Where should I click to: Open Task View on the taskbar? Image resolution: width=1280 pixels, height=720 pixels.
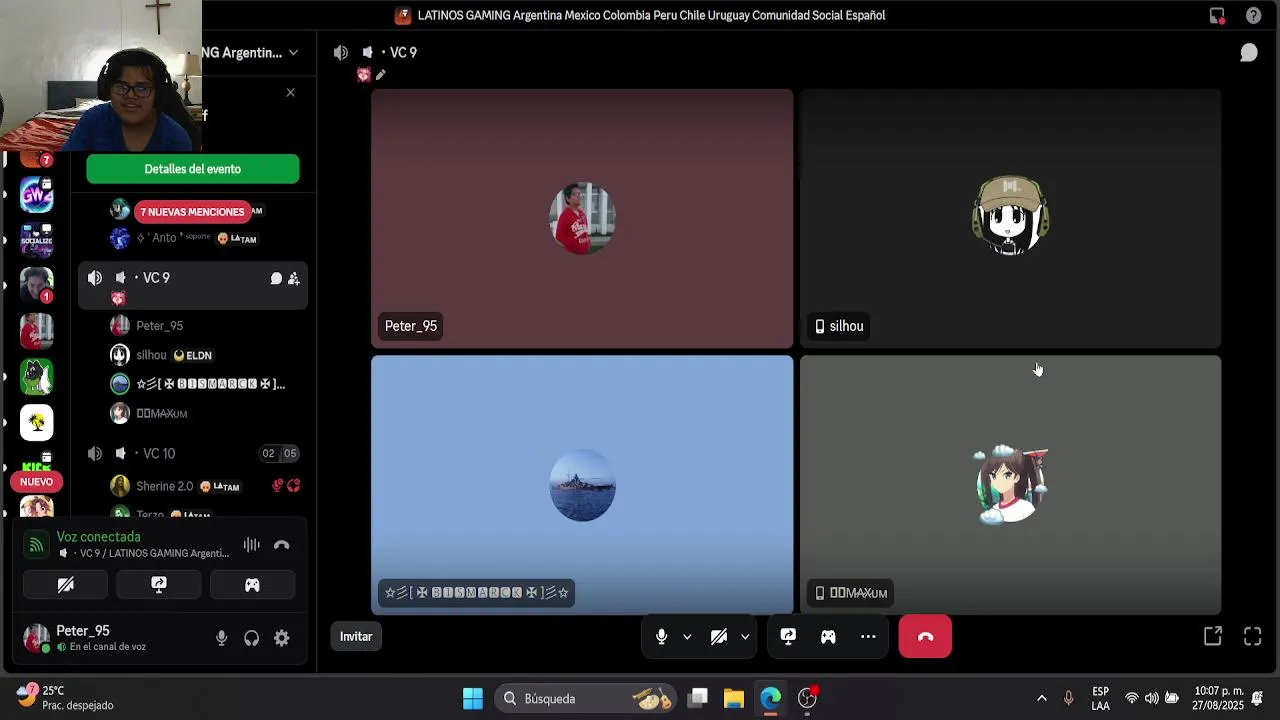tap(698, 698)
